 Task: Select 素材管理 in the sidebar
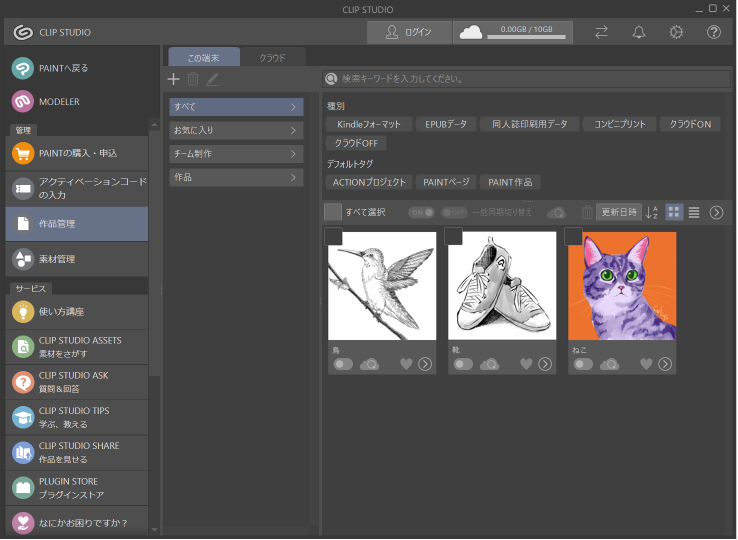tap(77, 259)
